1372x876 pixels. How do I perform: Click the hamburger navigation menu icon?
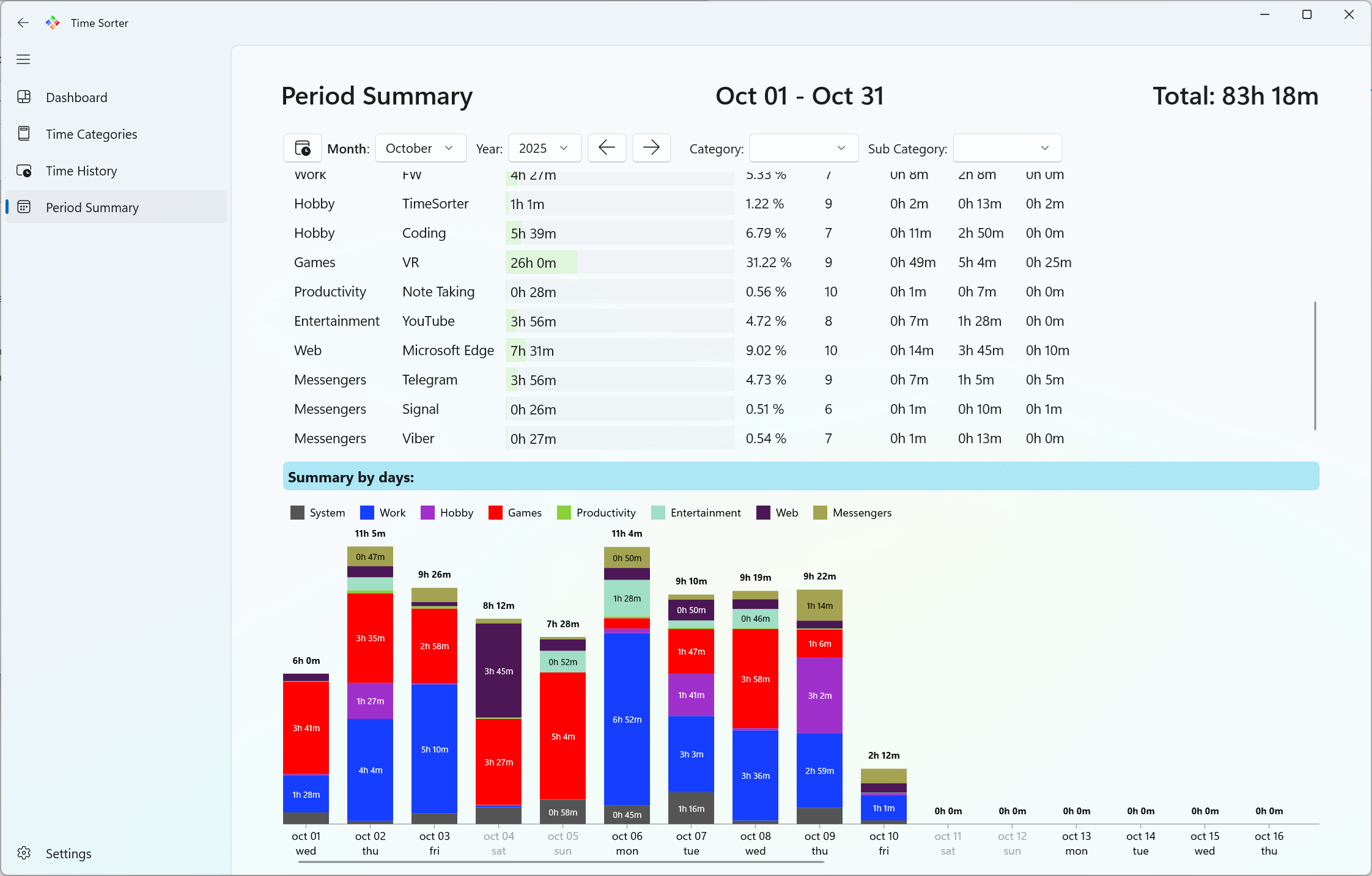pos(23,59)
